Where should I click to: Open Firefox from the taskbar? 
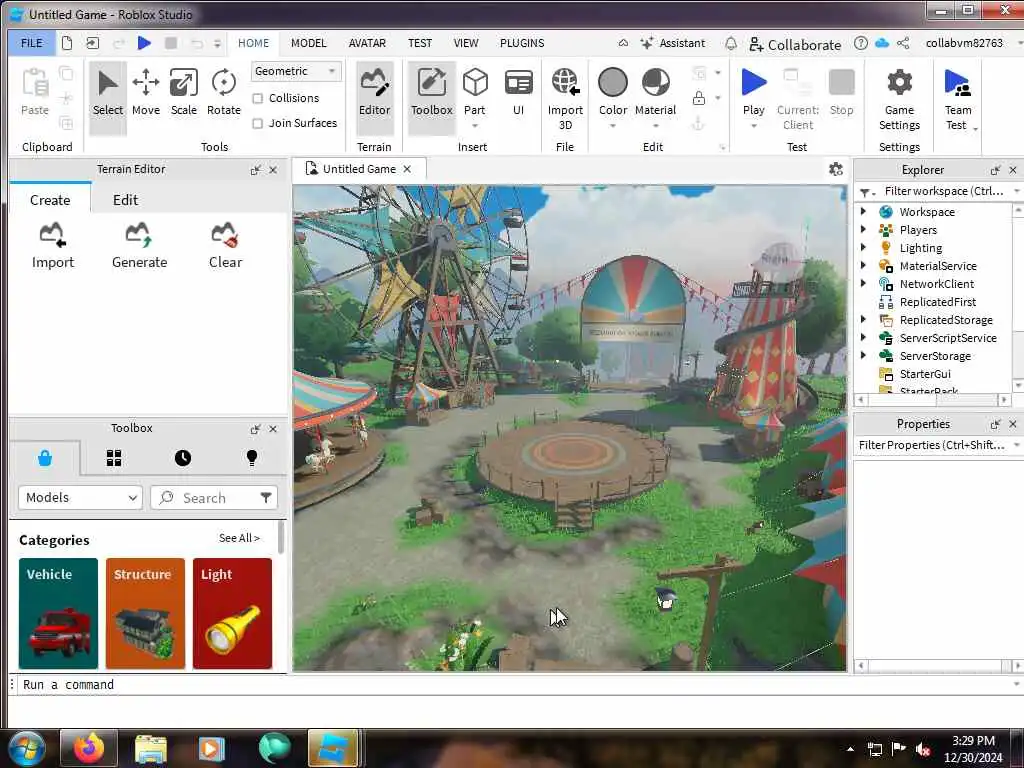pyautogui.click(x=89, y=748)
